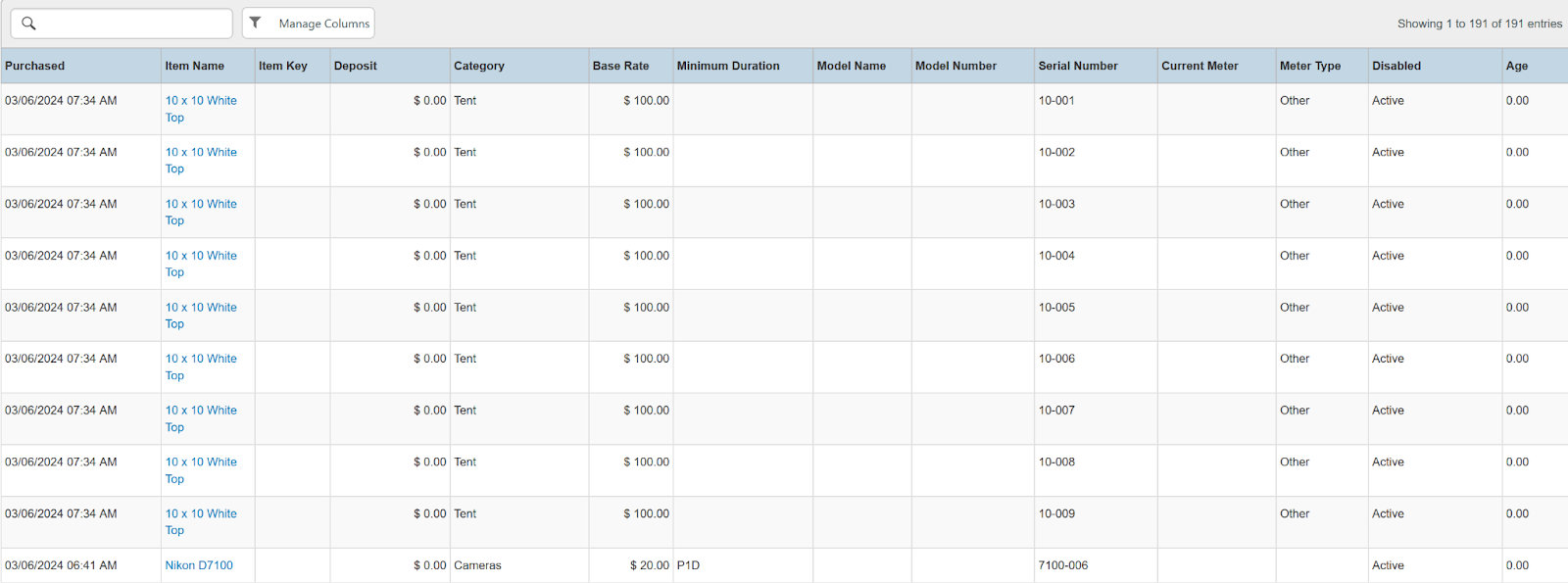Click the Current Meter column header
This screenshot has height=583, width=1568.
tap(1200, 66)
